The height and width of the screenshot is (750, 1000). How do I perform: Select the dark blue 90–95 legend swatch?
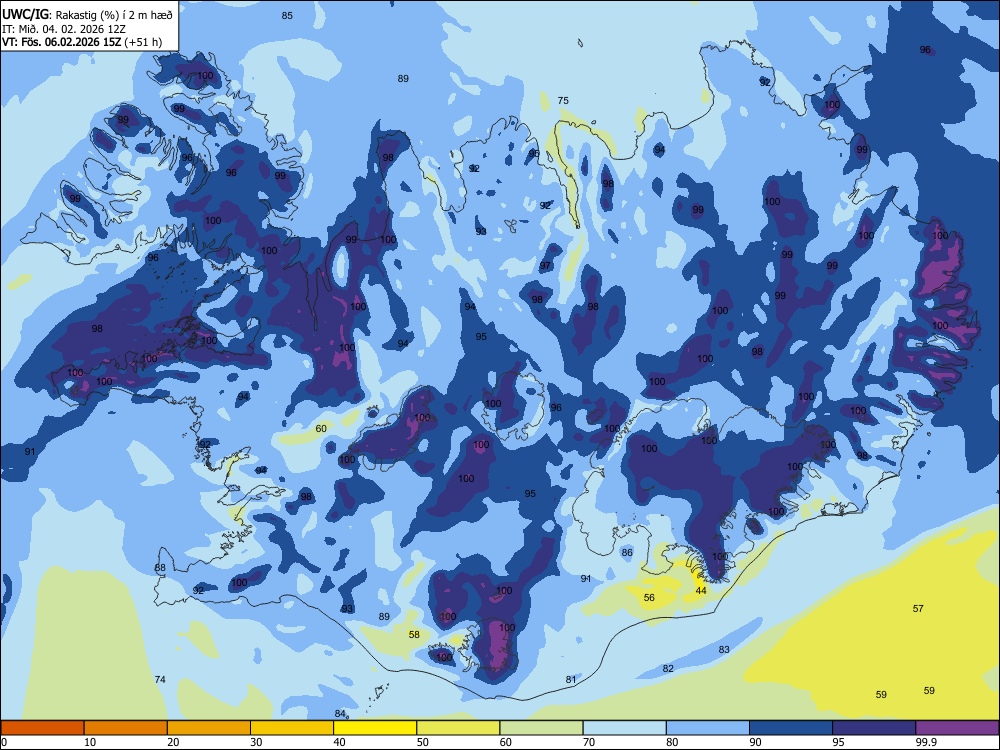791,728
